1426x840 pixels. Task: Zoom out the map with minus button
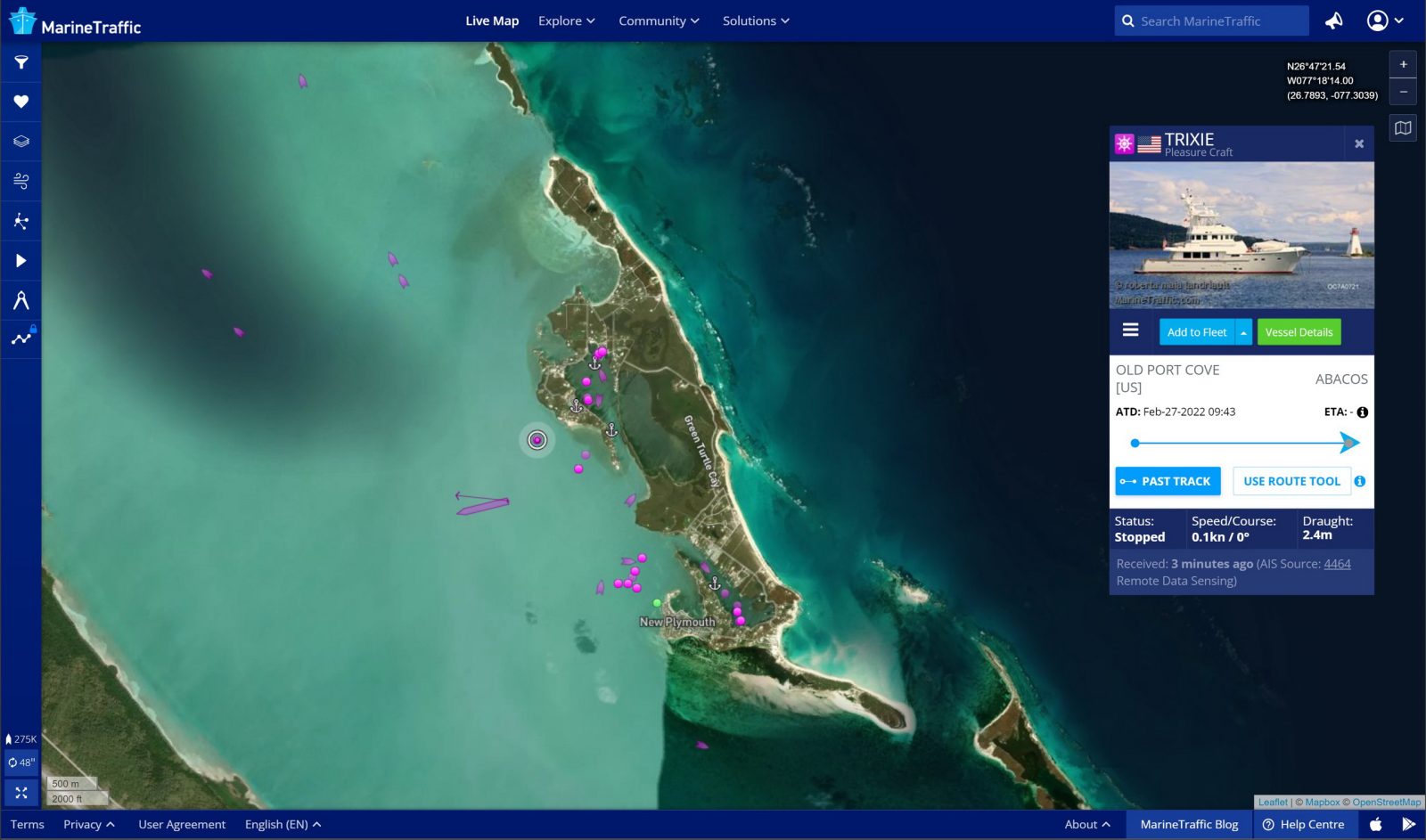click(1403, 92)
